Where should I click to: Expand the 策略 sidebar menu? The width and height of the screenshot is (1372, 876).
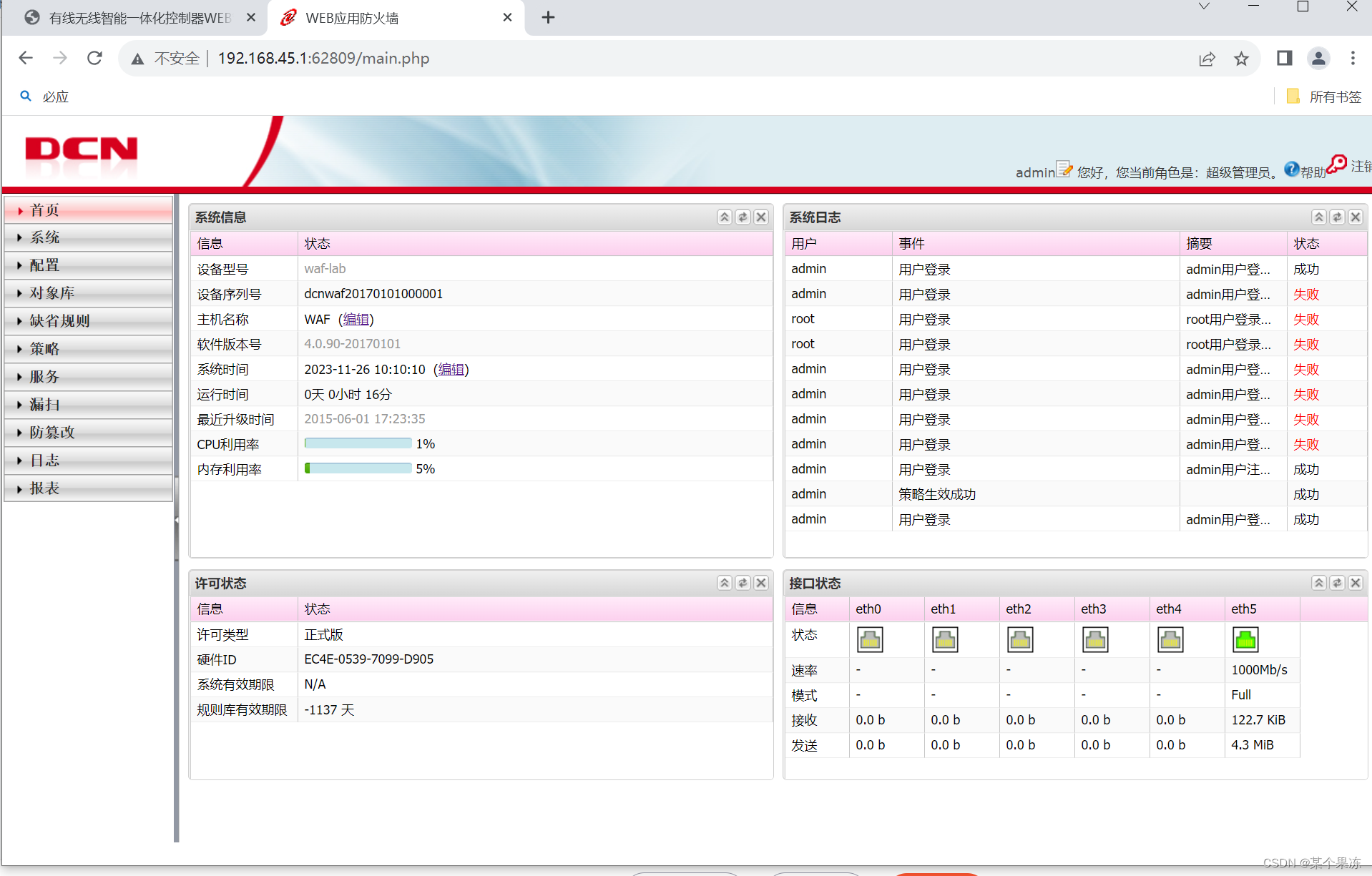point(46,348)
